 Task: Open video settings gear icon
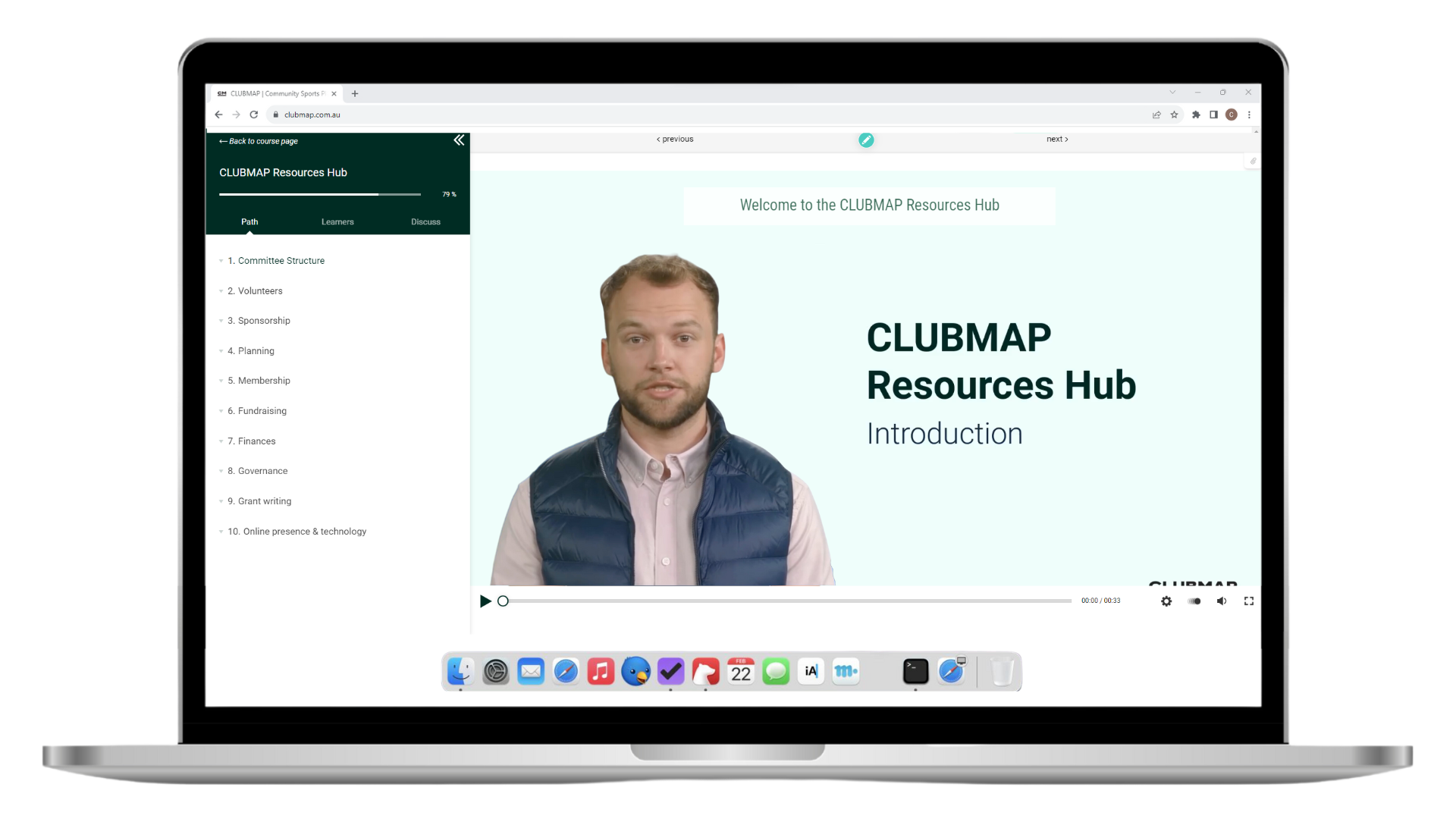(x=1166, y=601)
